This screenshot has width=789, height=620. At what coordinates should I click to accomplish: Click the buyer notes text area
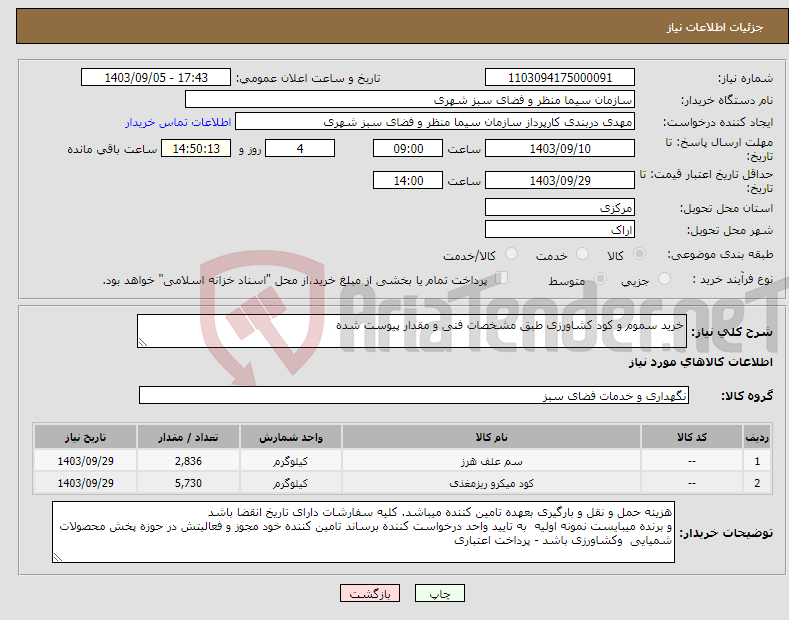pyautogui.click(x=363, y=532)
